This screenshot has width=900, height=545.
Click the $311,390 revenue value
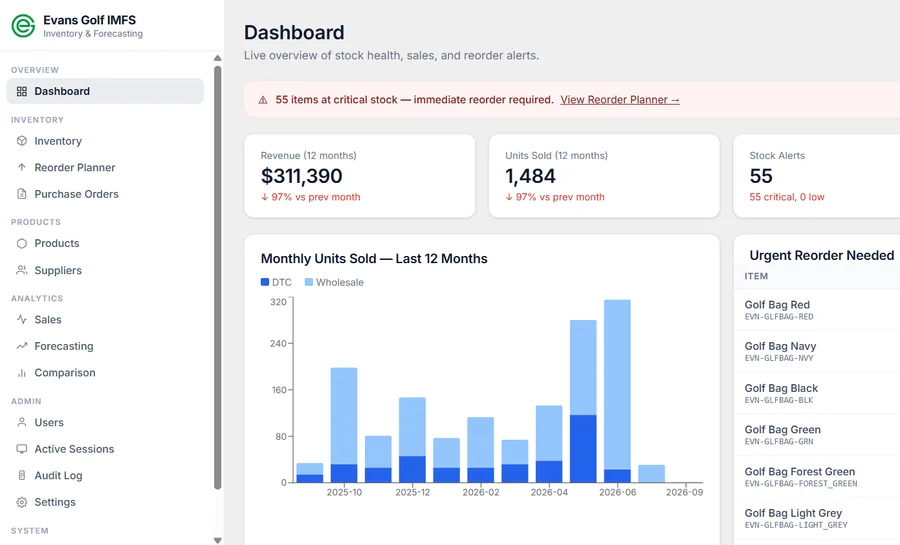(x=301, y=176)
